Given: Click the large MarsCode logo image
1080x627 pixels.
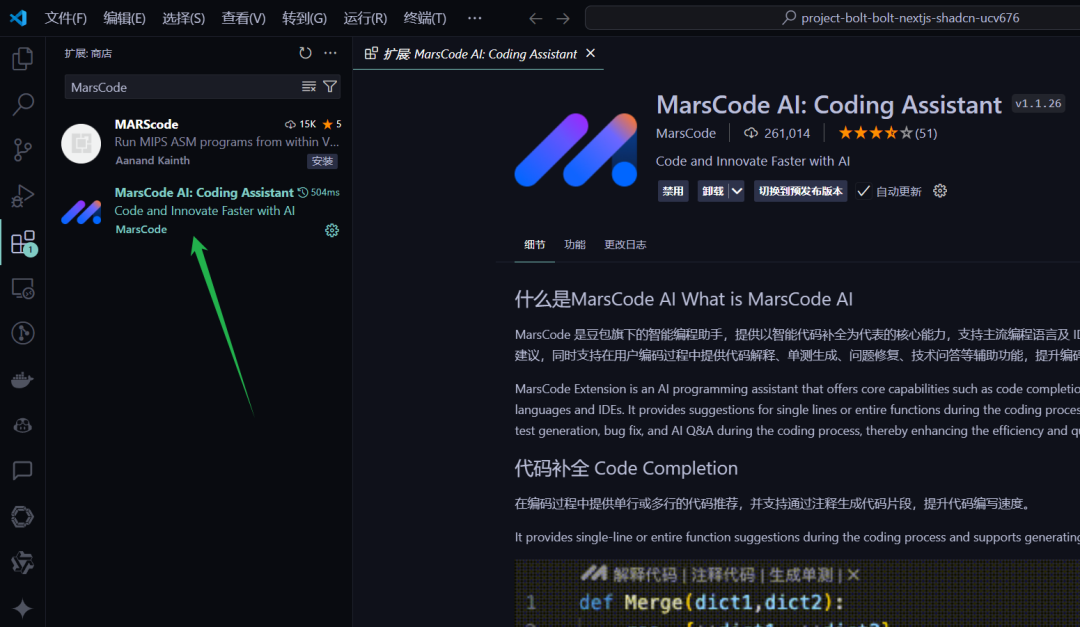Looking at the screenshot, I should (577, 150).
